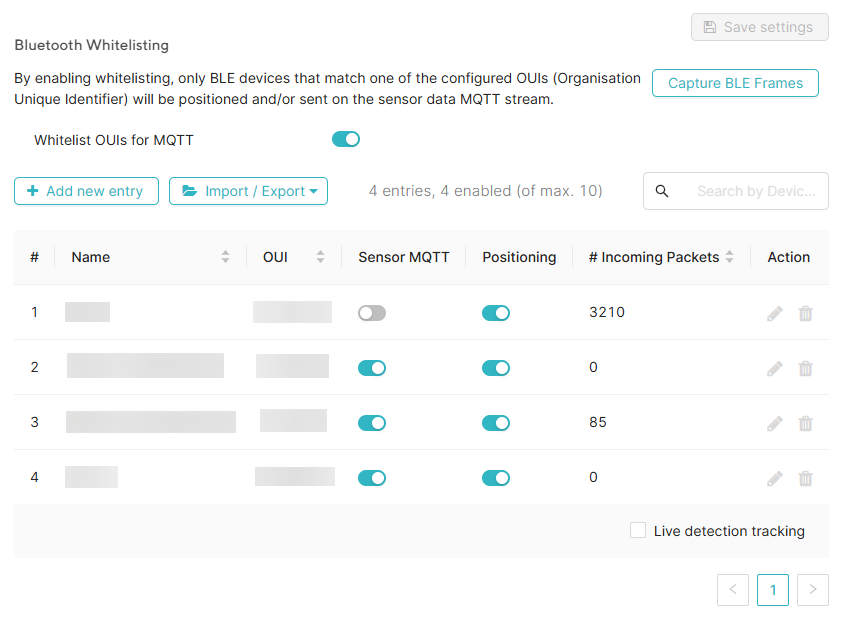Enable Sensor MQTT for entry 1
This screenshot has height=622, width=842.
click(x=372, y=313)
